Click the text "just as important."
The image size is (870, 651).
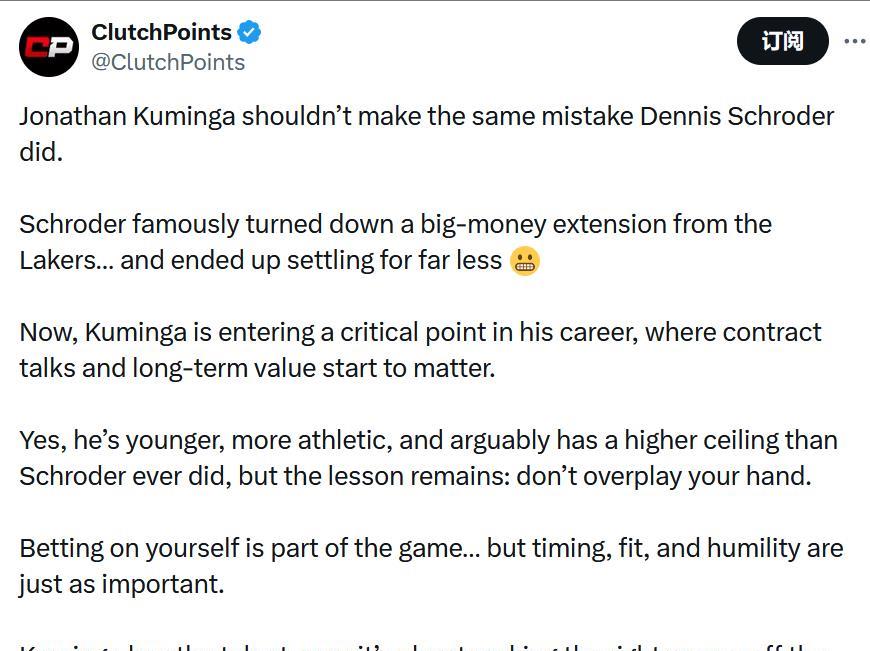click(x=121, y=584)
